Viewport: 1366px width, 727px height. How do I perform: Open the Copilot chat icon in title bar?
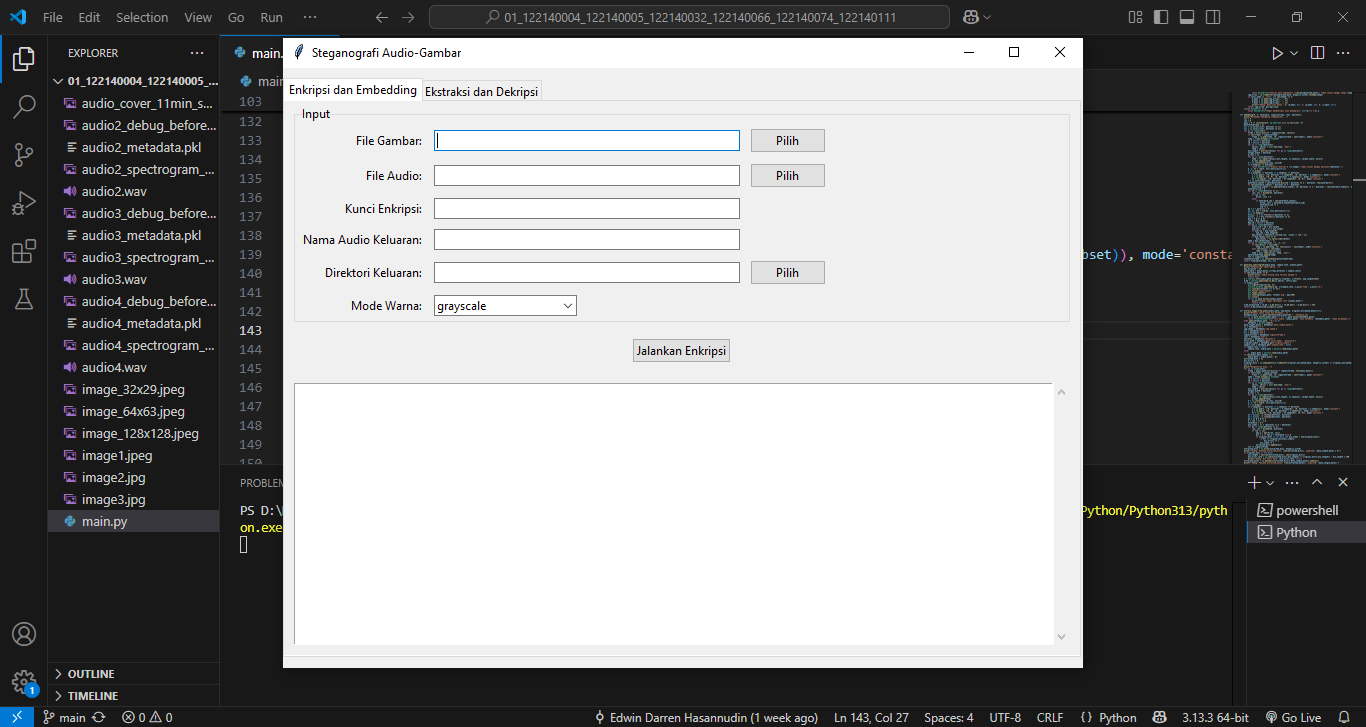[970, 17]
